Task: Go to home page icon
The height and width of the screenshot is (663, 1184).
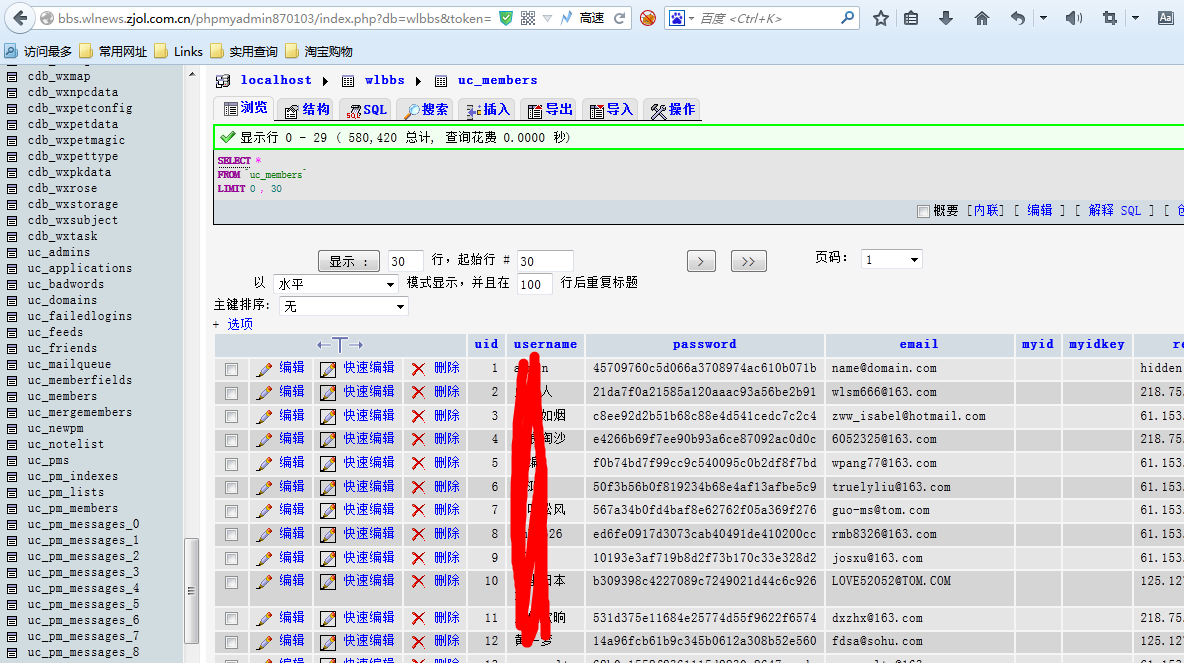Action: tap(982, 18)
